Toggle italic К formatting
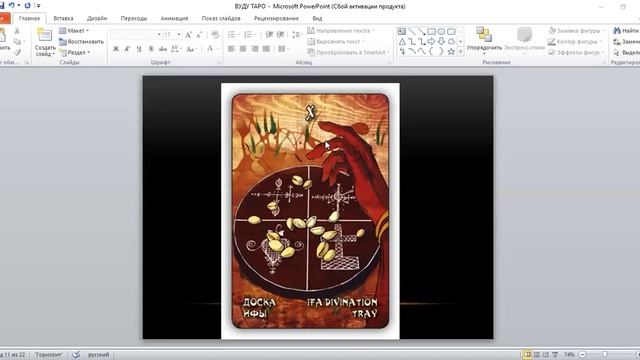 pyautogui.click(x=127, y=49)
